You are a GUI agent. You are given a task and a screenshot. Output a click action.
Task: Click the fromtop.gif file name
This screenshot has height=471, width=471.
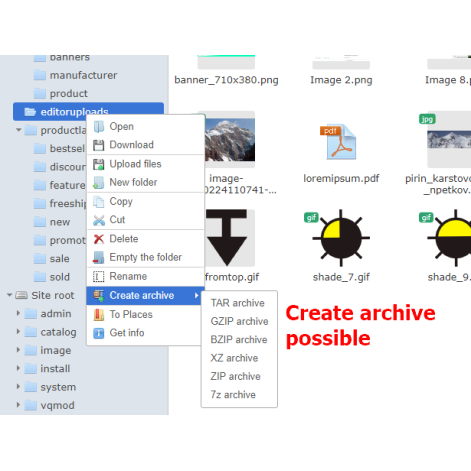click(x=232, y=277)
